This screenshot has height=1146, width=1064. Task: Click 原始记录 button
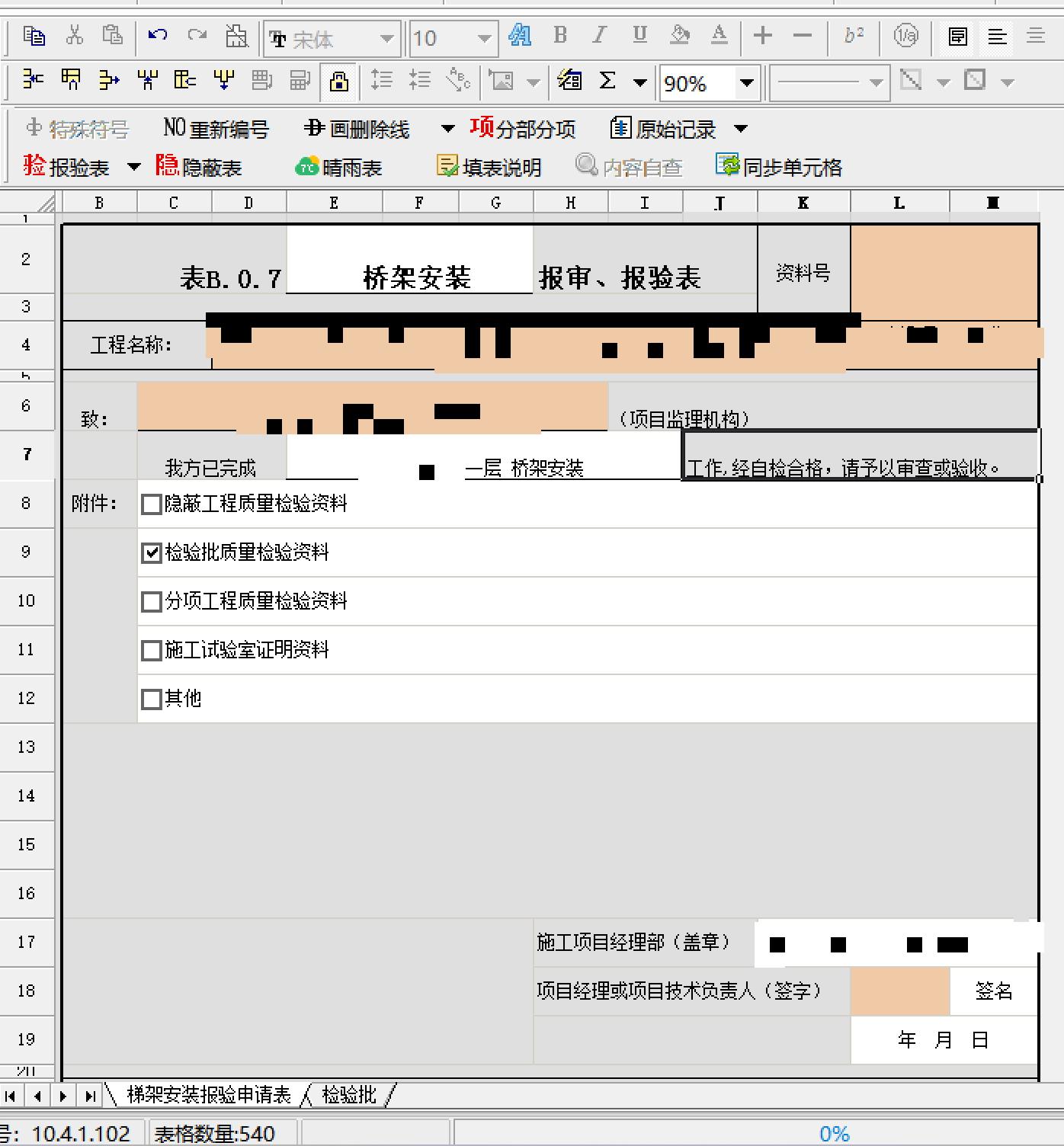click(x=663, y=129)
